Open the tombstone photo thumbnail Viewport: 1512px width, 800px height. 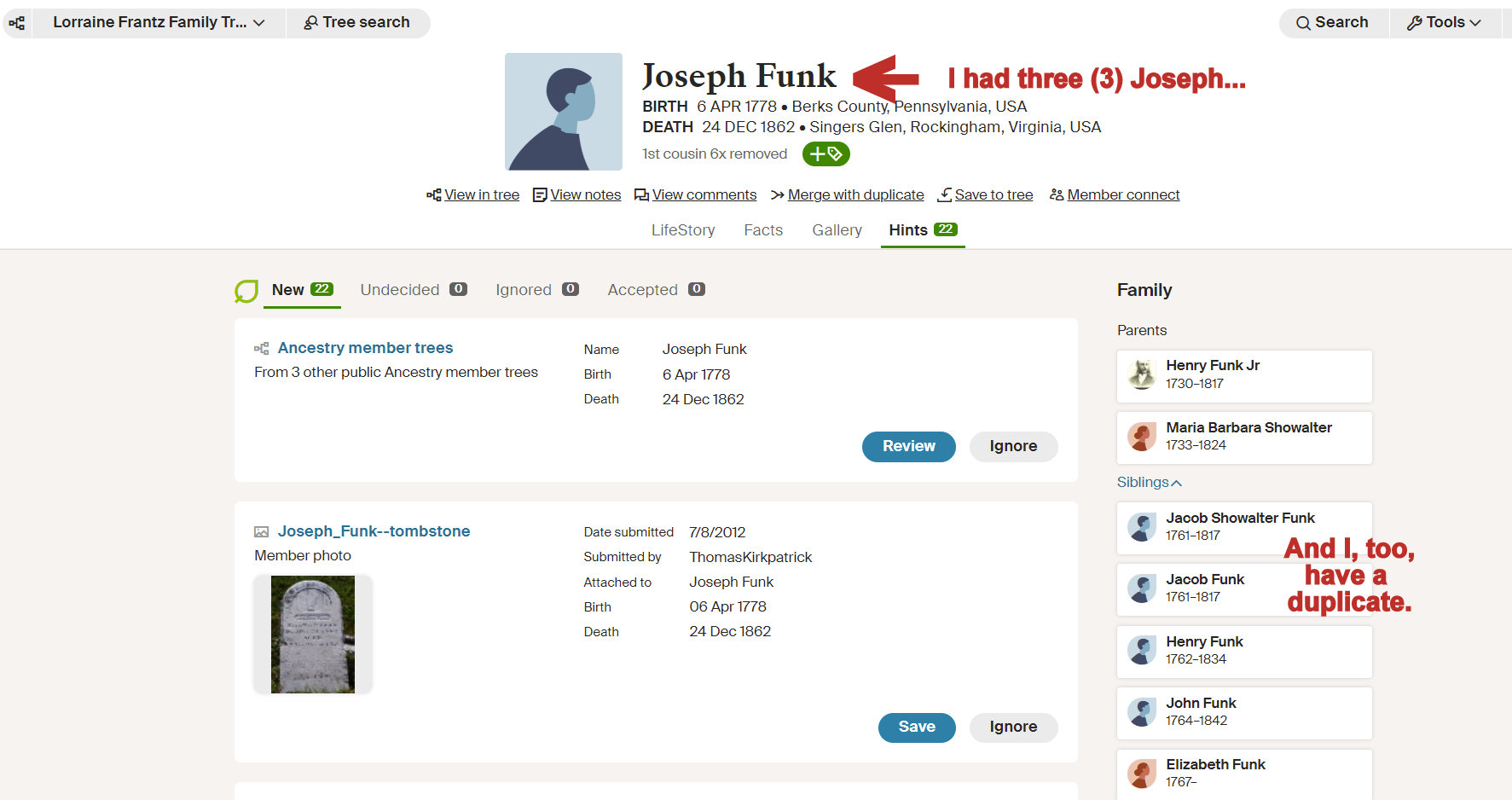click(x=312, y=635)
